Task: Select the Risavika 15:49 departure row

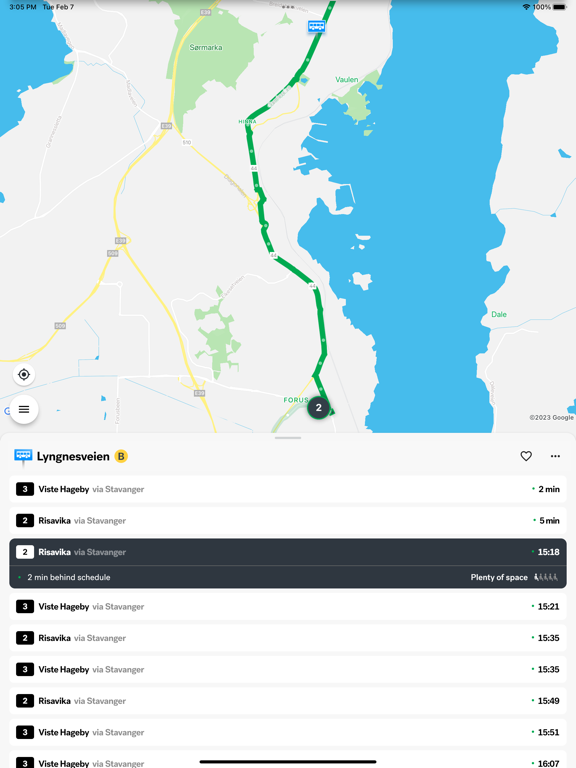Action: (288, 701)
